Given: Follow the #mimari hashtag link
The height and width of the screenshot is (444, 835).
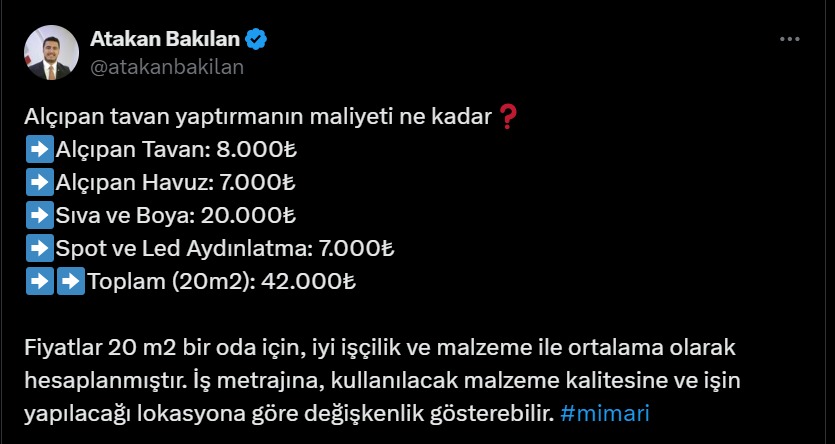Looking at the screenshot, I should coord(608,411).
